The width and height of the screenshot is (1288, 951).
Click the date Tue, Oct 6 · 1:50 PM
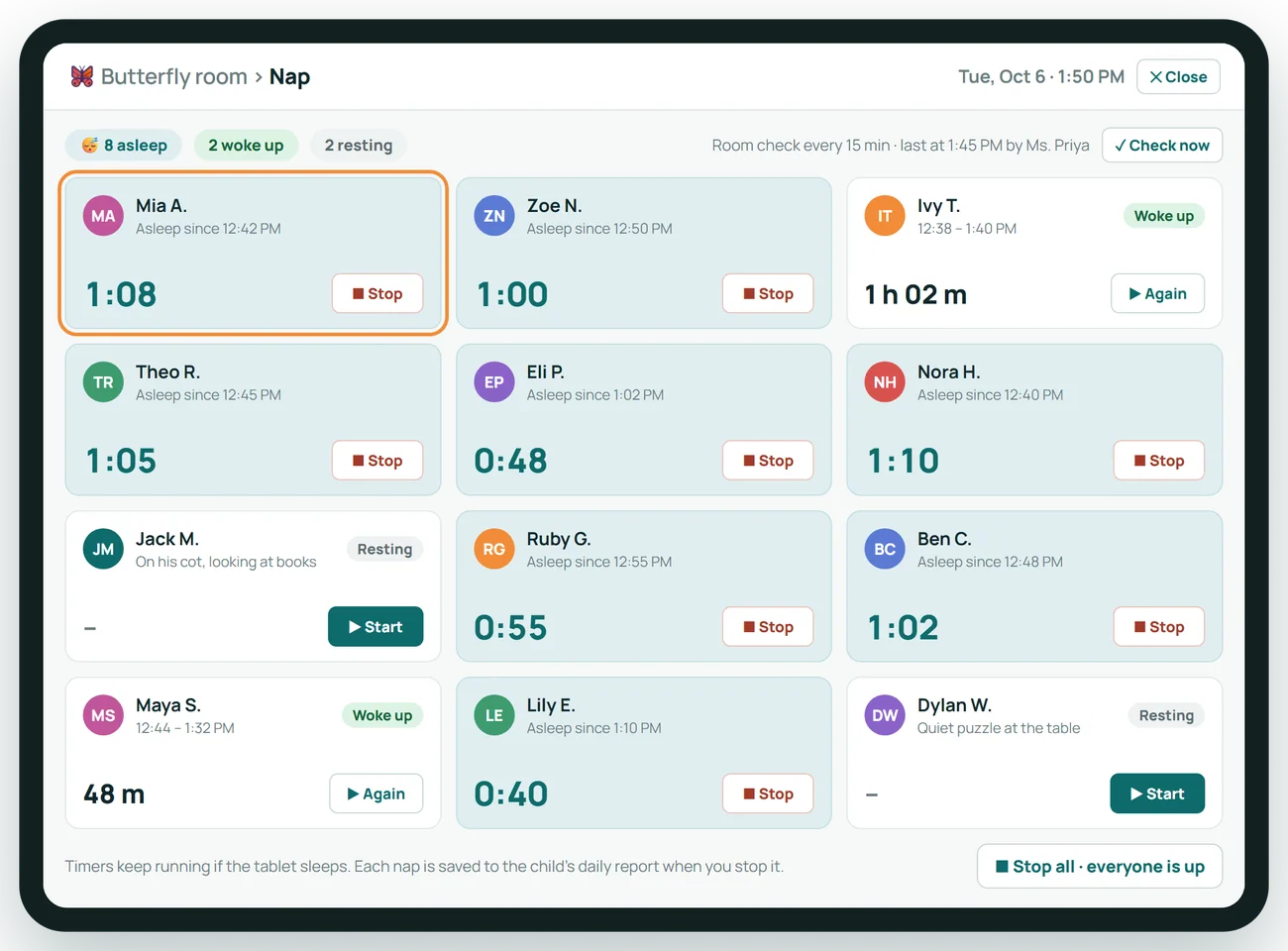(x=1041, y=77)
